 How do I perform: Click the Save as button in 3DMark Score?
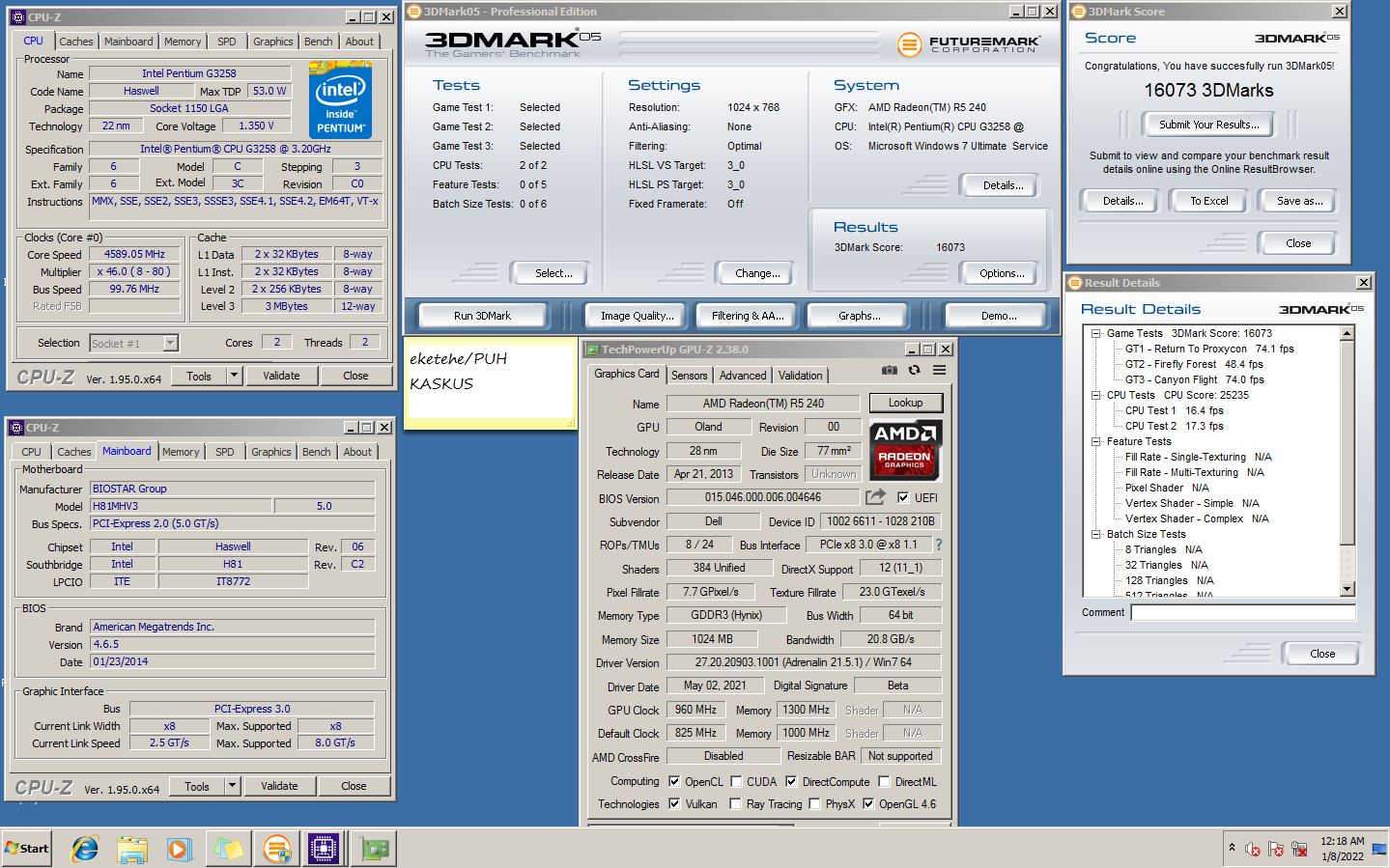[1299, 201]
